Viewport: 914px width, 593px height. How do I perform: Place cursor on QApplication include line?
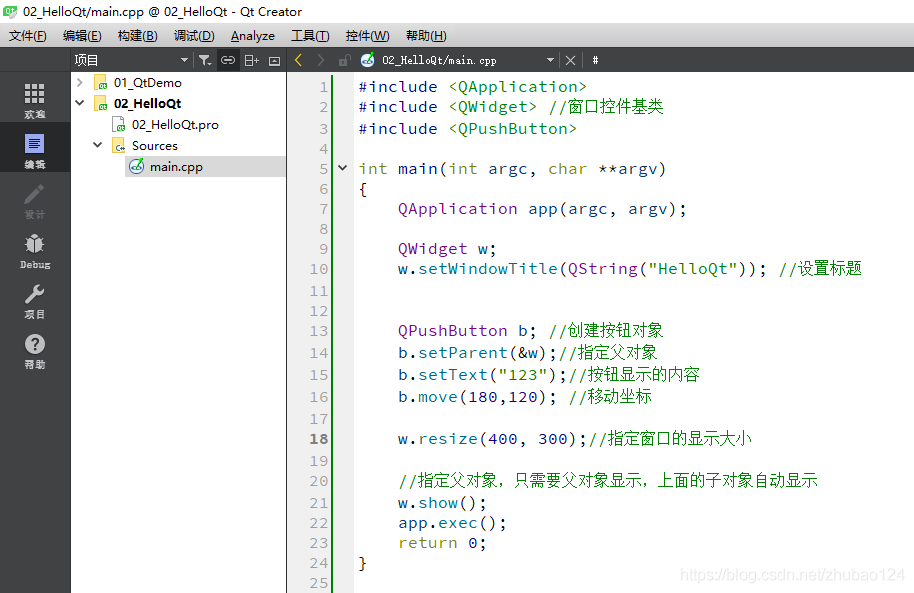(x=472, y=87)
